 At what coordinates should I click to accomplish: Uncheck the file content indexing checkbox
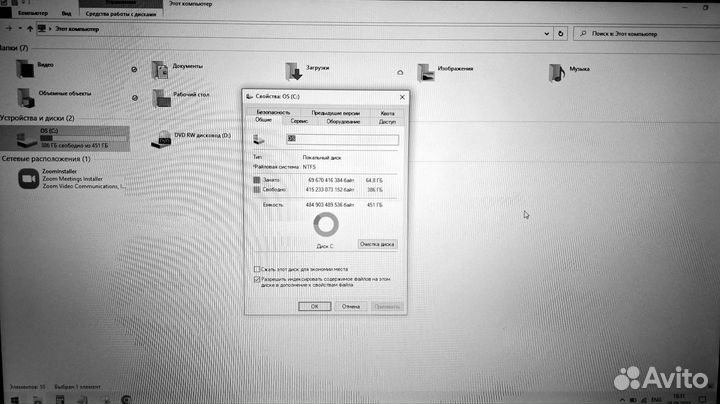click(257, 279)
